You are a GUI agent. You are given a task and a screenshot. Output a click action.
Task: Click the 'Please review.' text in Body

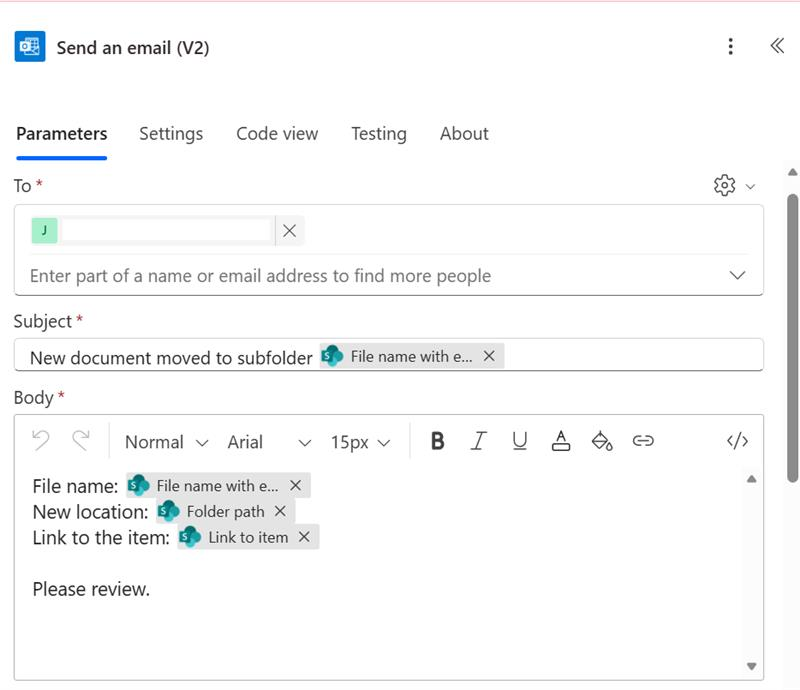tap(91, 589)
